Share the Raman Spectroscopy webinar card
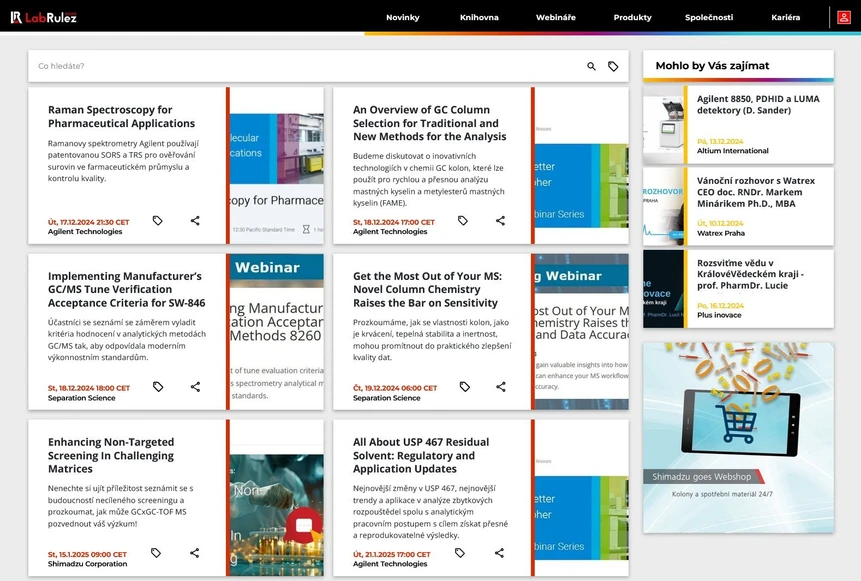This screenshot has width=861, height=581. click(x=195, y=221)
